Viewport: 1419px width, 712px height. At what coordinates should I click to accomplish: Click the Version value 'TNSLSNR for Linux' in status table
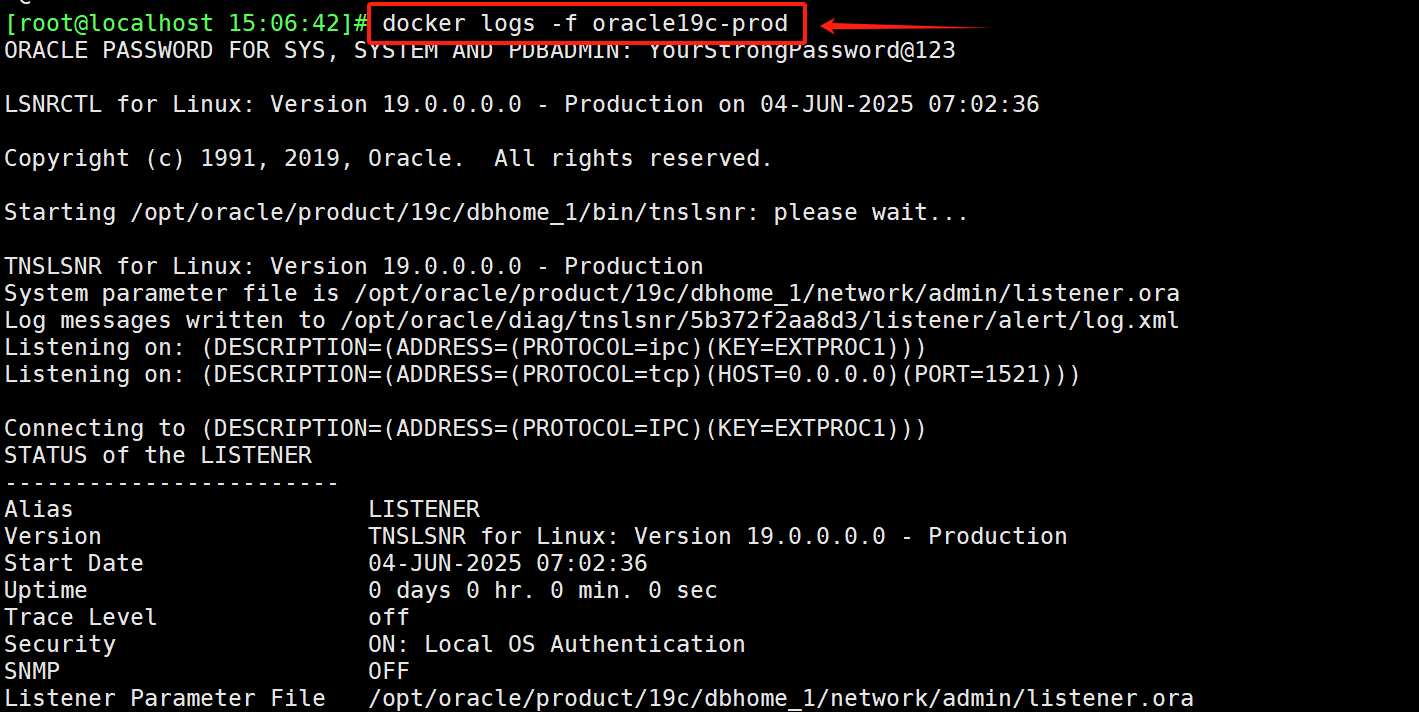pyautogui.click(x=718, y=536)
